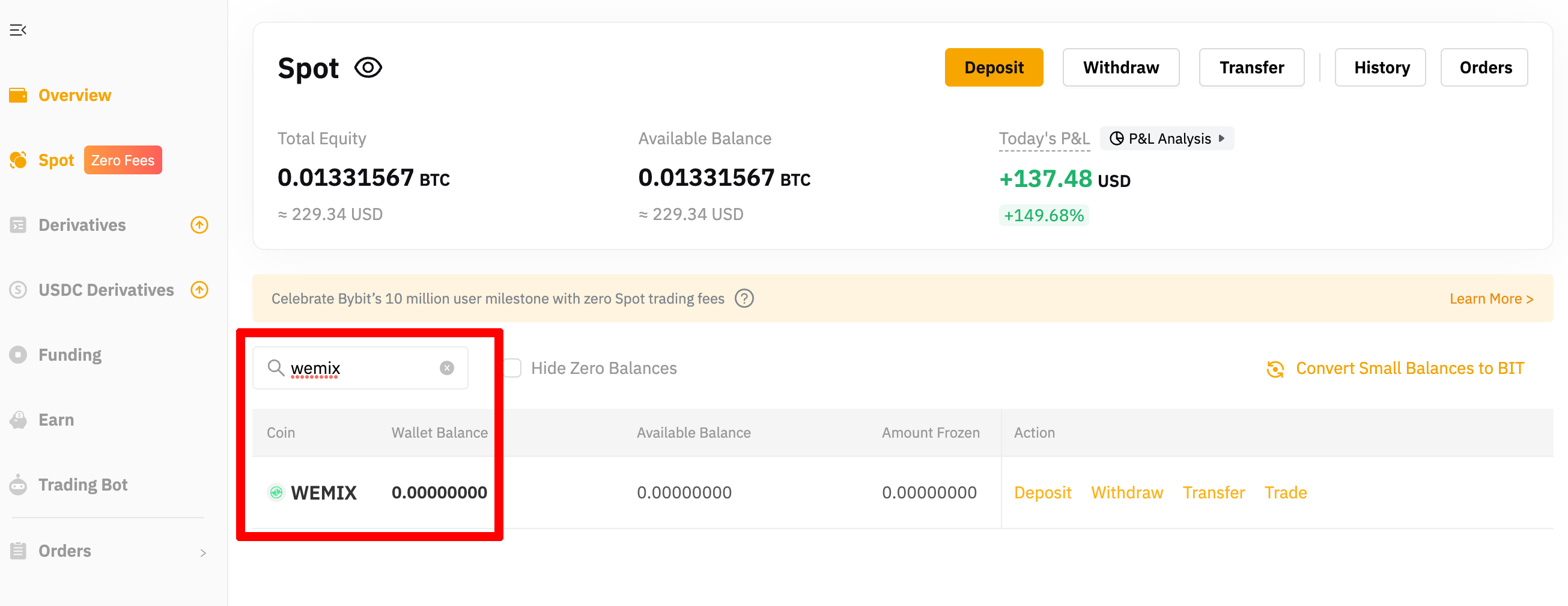Collapse the sidebar menu icon

point(18,30)
